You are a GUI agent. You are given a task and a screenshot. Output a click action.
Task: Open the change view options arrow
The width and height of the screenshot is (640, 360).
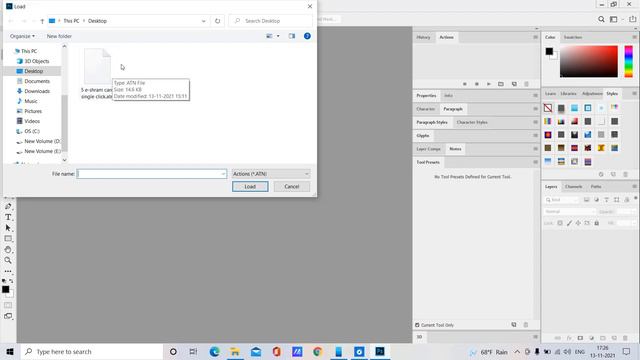coord(278,36)
